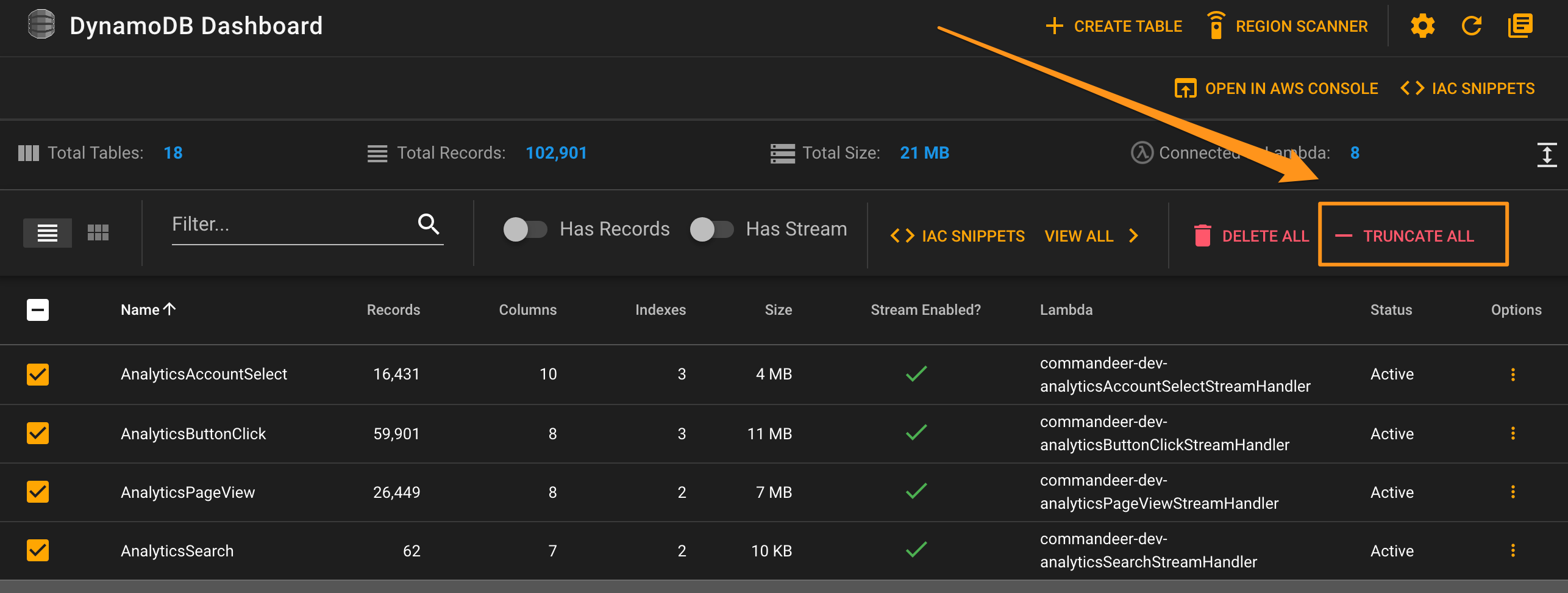Open the documentation library icon

(x=1520, y=26)
